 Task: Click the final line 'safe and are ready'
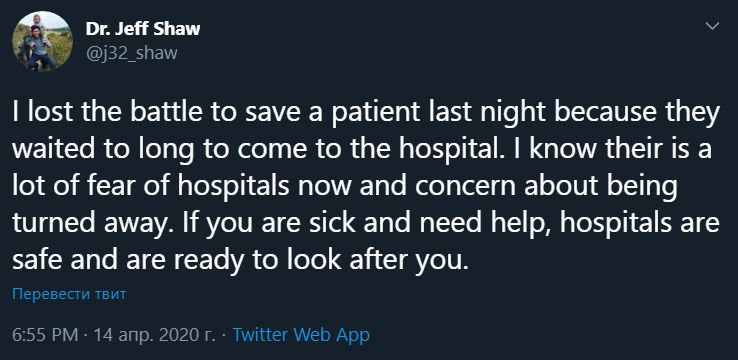pos(241,259)
